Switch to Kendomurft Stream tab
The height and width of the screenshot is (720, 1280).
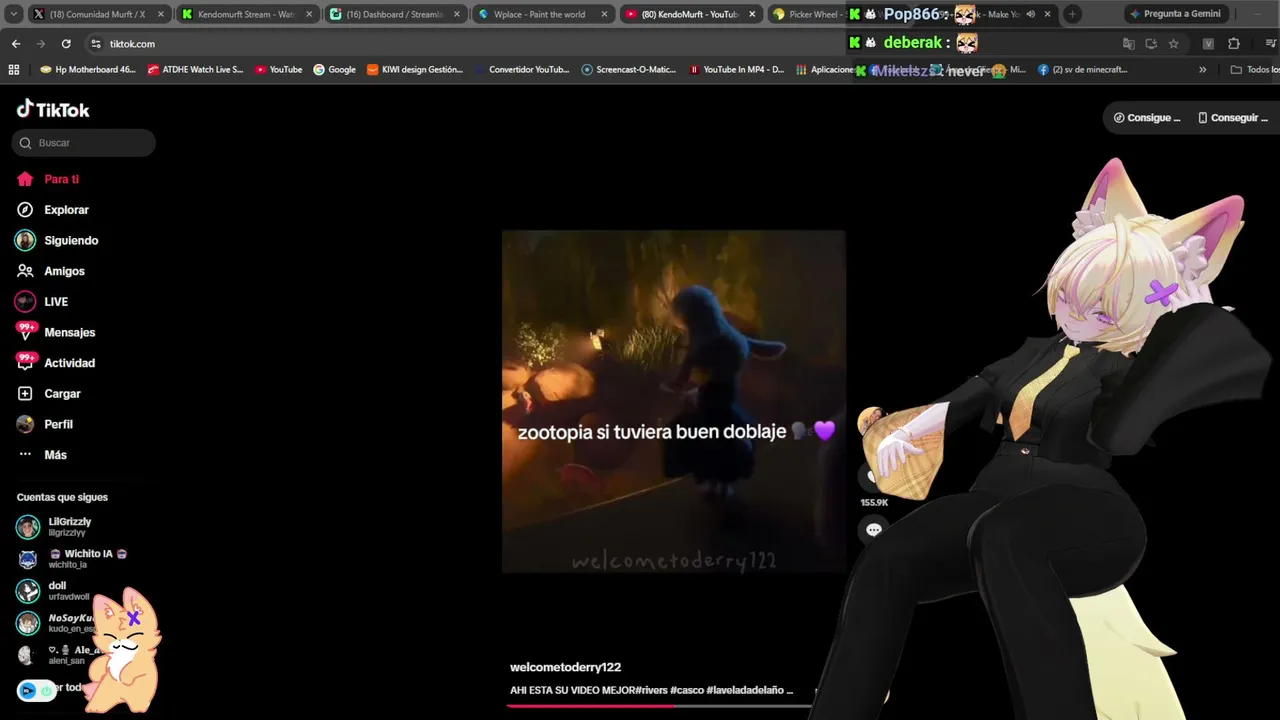tap(246, 14)
